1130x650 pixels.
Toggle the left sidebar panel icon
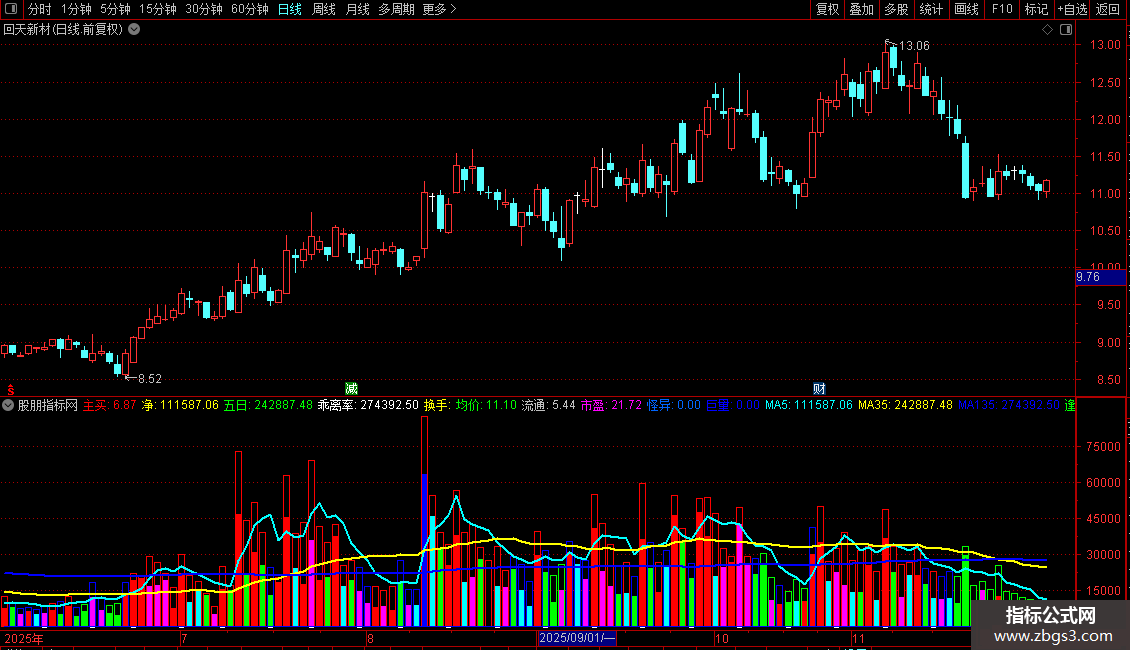pos(11,9)
